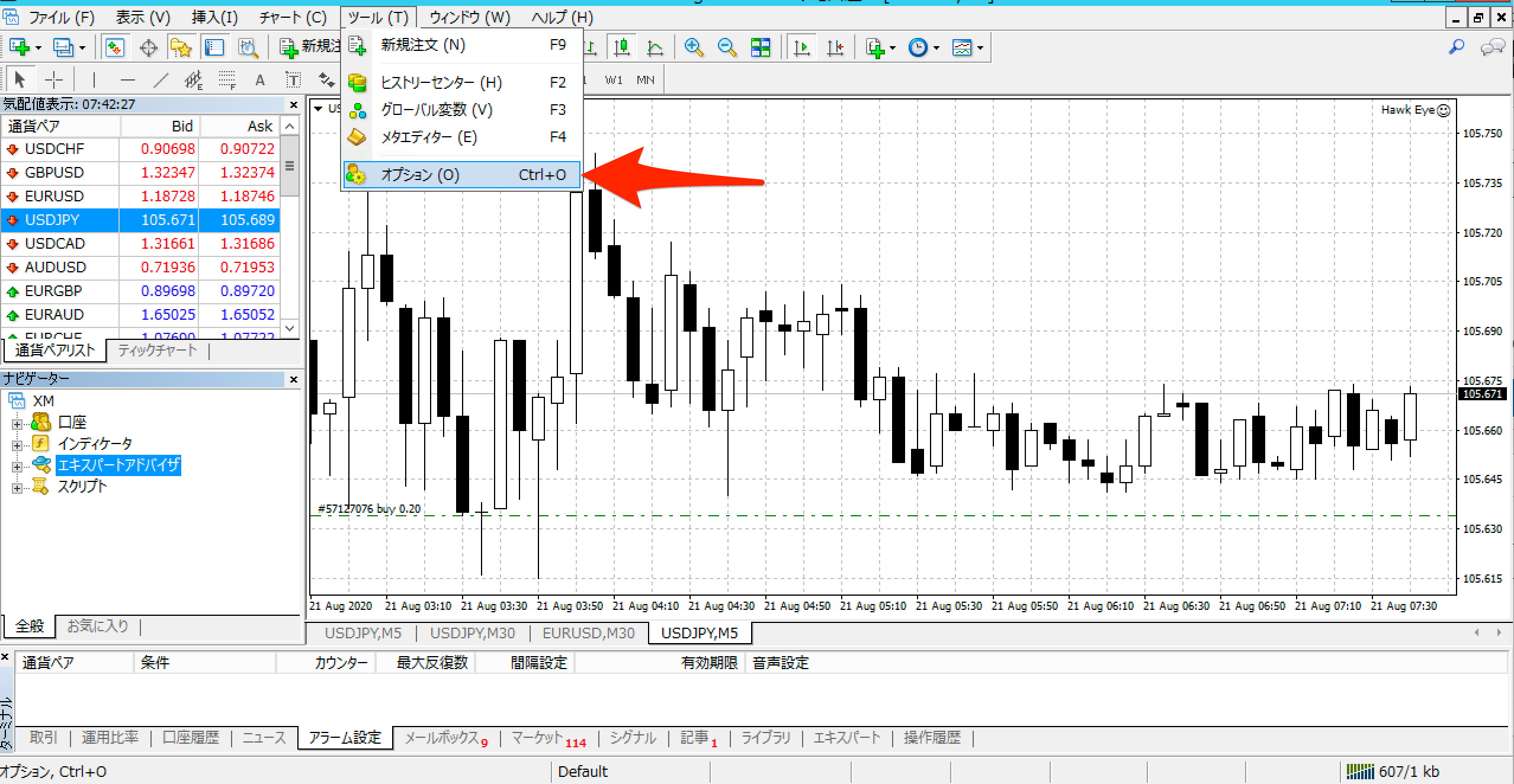The width and height of the screenshot is (1514, 784).
Task: Close the ナビゲーター panel
Action: (293, 379)
